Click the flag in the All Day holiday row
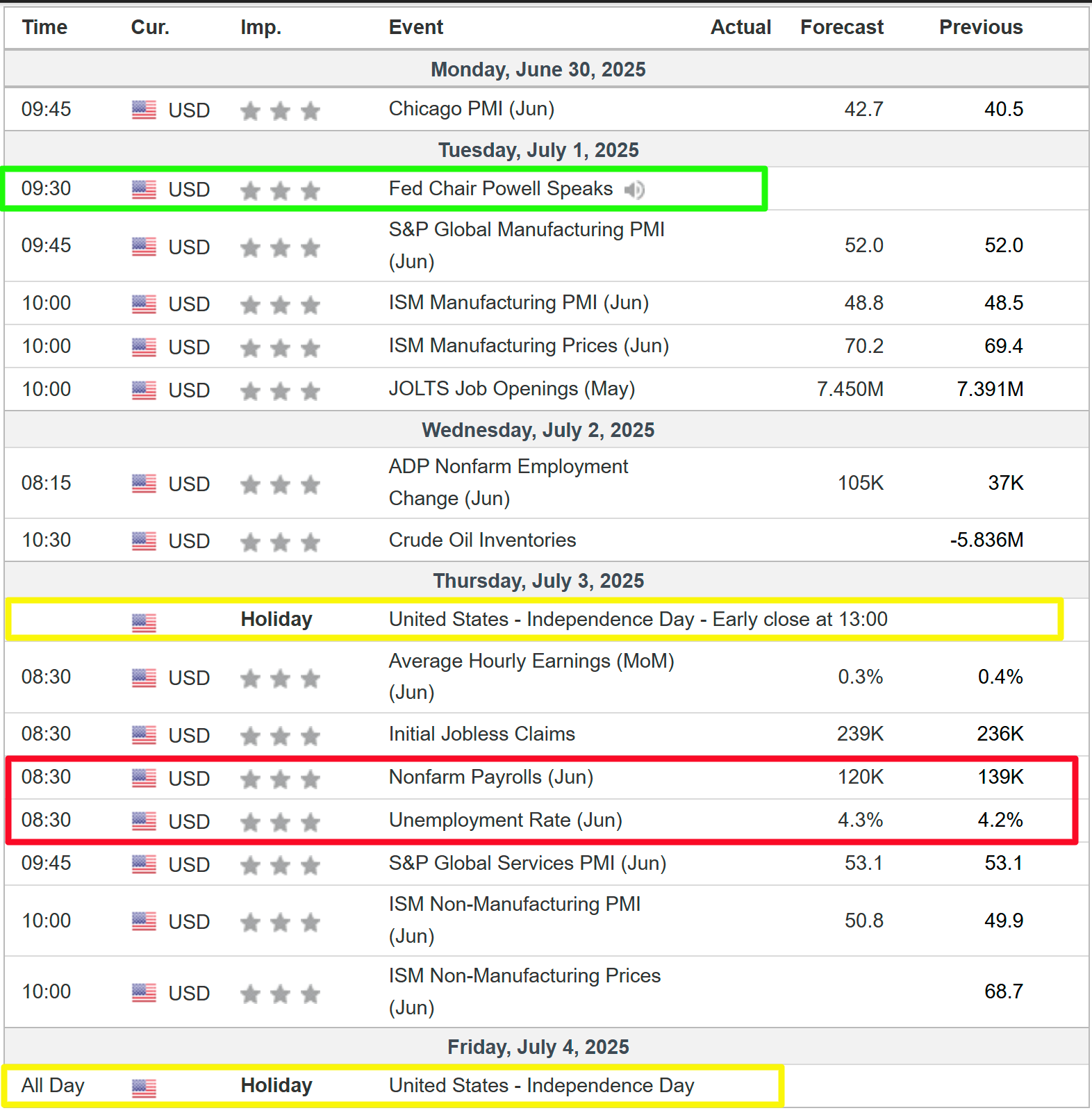The height and width of the screenshot is (1113, 1092). pos(144,1088)
